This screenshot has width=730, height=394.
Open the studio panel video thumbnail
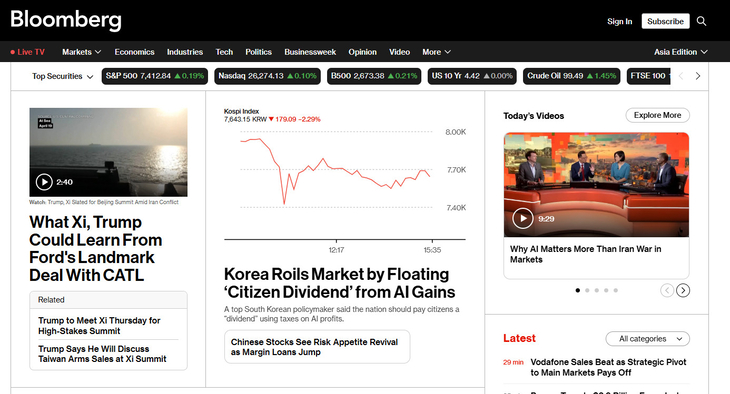point(596,185)
